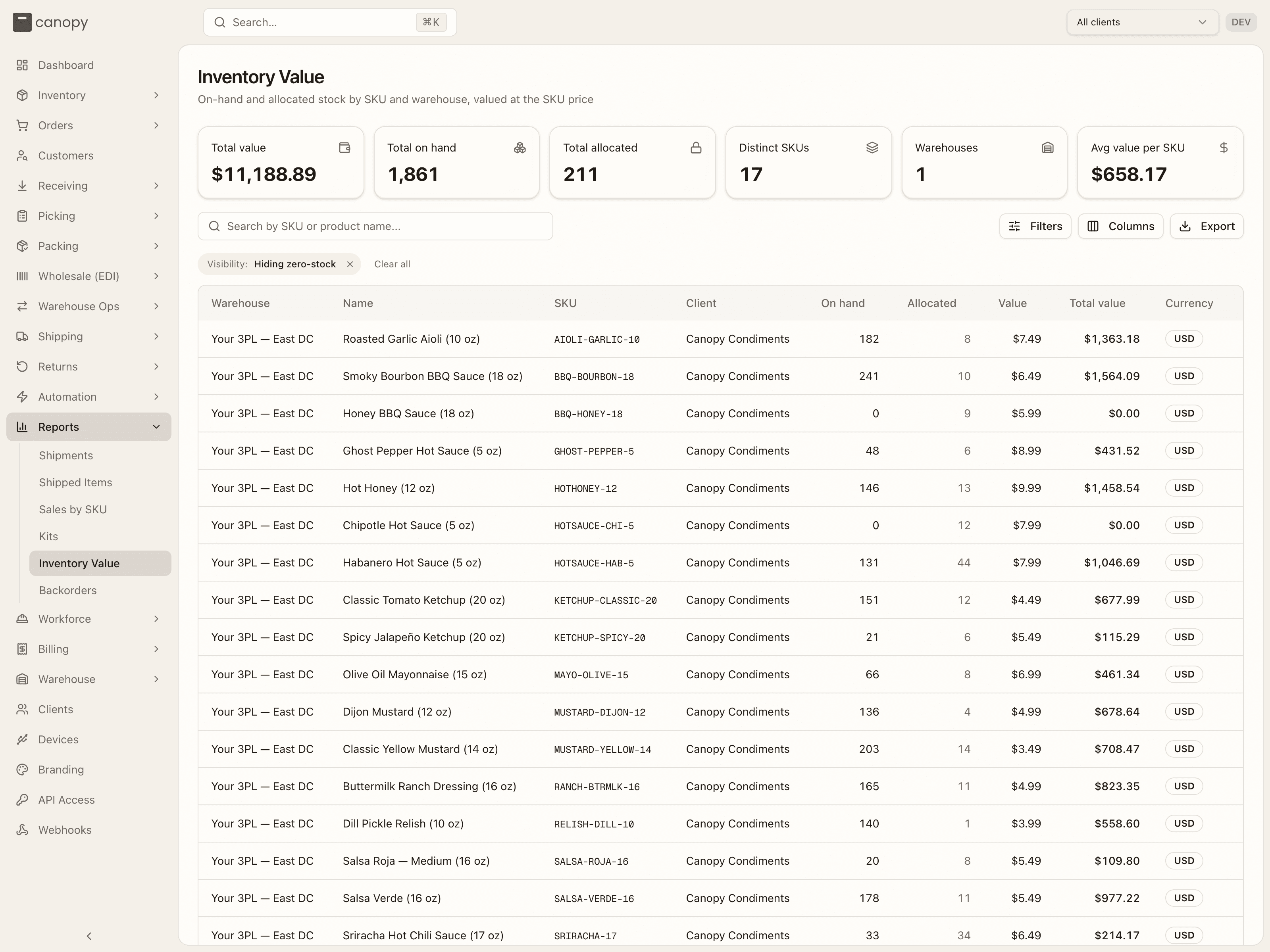Screen dimensions: 1270x952
Task: Expand the Warehouse section chevron
Action: [x=156, y=679]
